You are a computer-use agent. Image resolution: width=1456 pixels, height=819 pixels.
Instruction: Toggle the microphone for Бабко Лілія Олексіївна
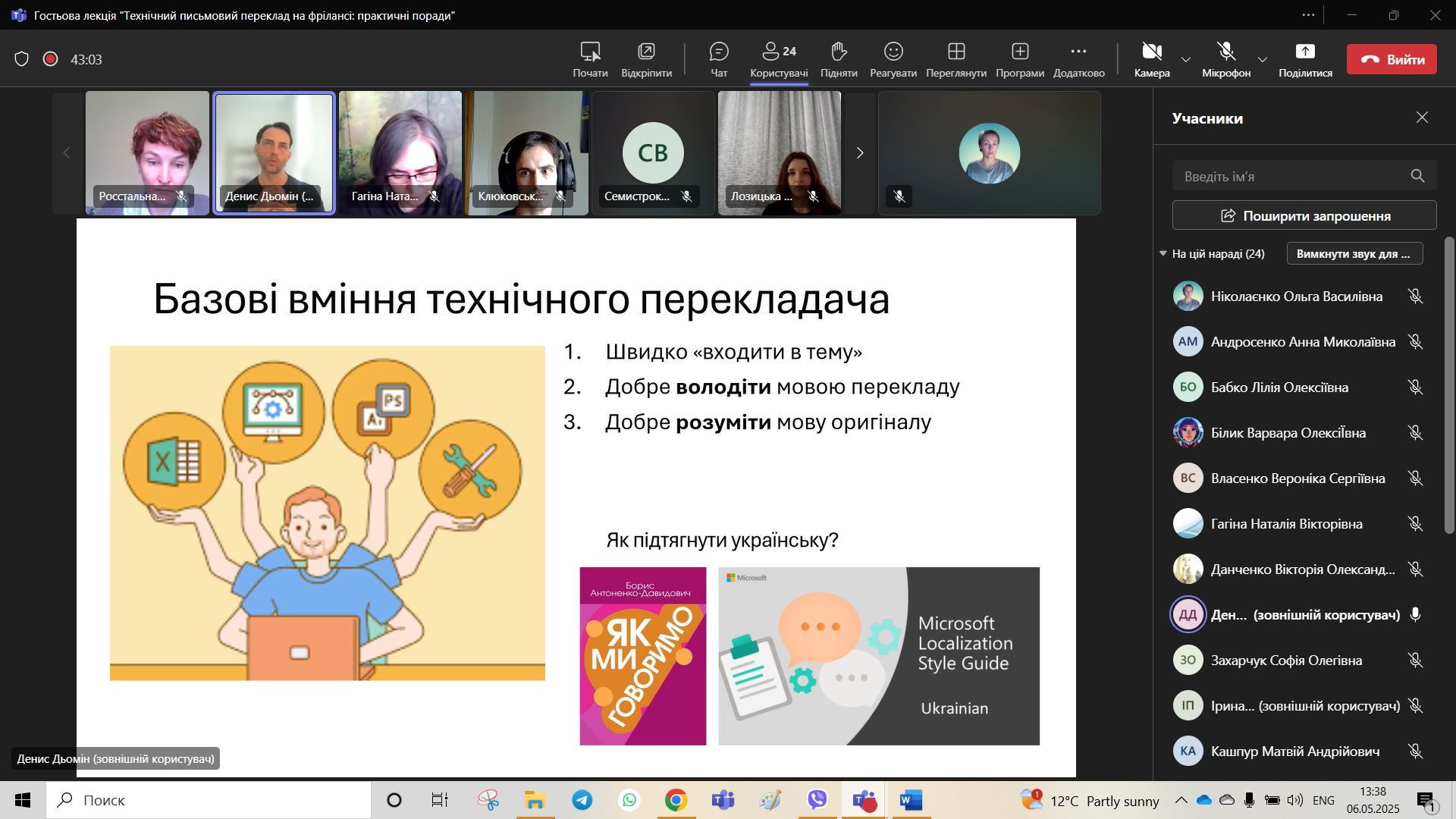pos(1415,388)
